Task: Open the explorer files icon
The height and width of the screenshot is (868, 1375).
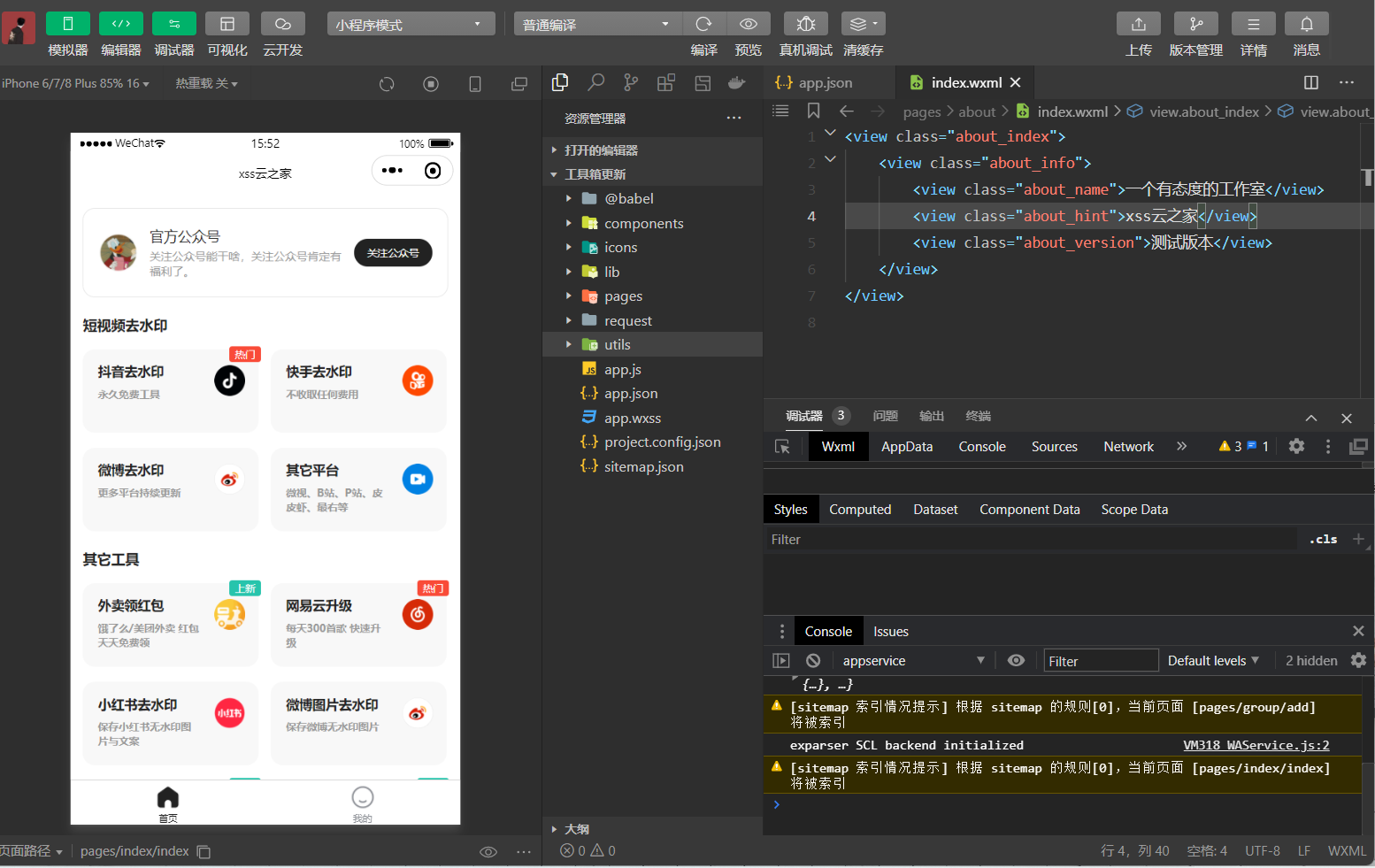Action: click(x=560, y=82)
